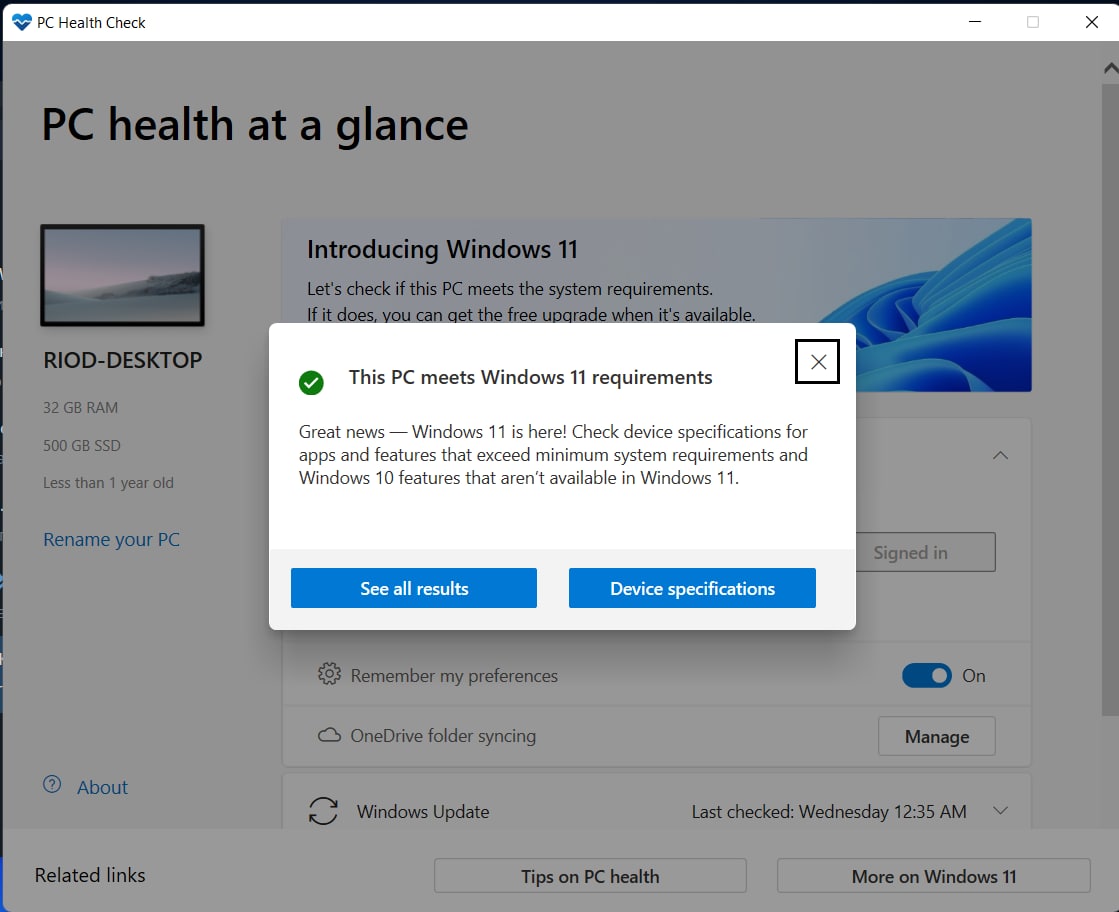Close the PC Health Check window
The height and width of the screenshot is (912, 1119).
pyautogui.click(x=1091, y=22)
